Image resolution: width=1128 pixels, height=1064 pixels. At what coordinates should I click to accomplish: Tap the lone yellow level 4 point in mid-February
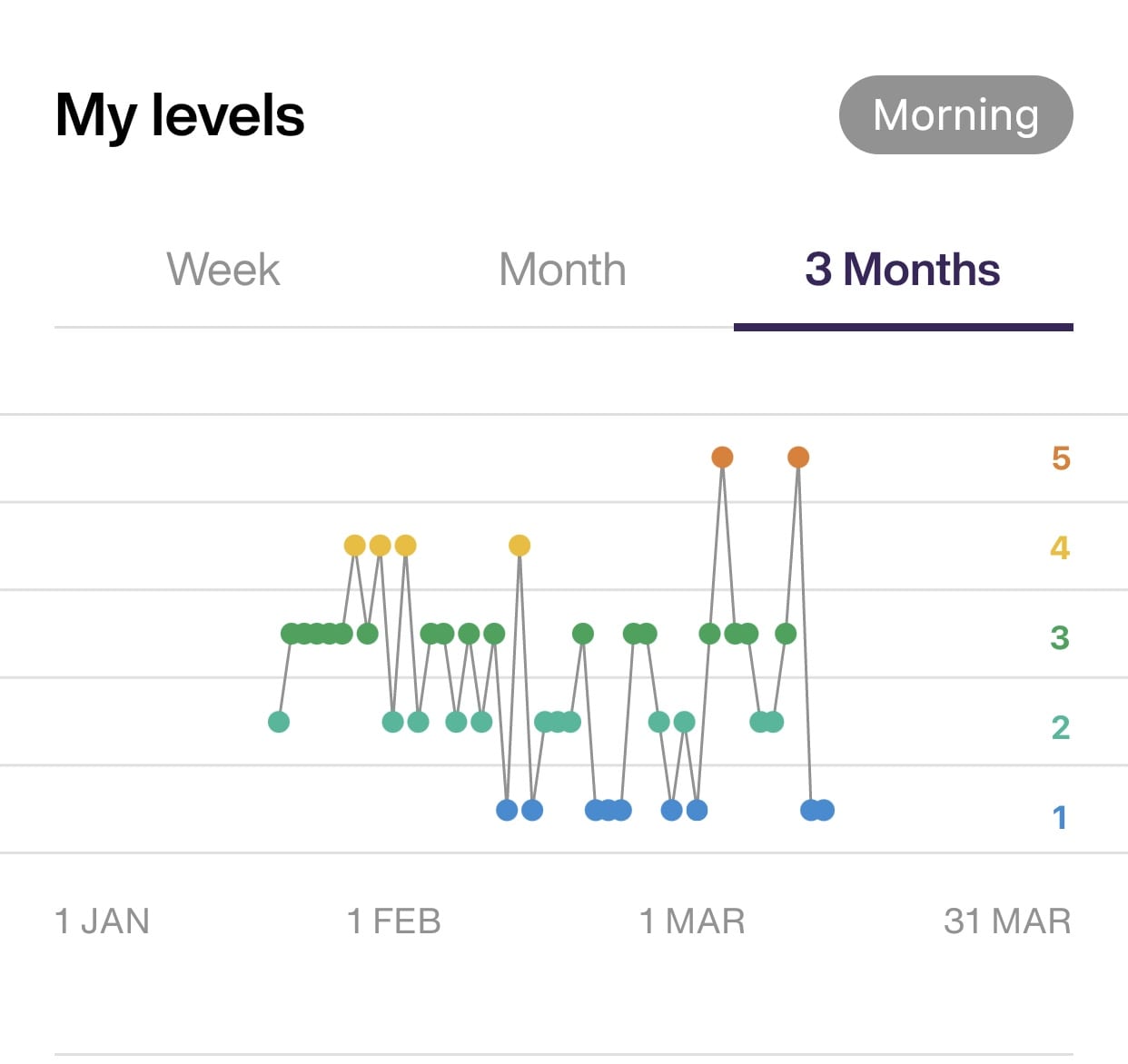(x=519, y=546)
